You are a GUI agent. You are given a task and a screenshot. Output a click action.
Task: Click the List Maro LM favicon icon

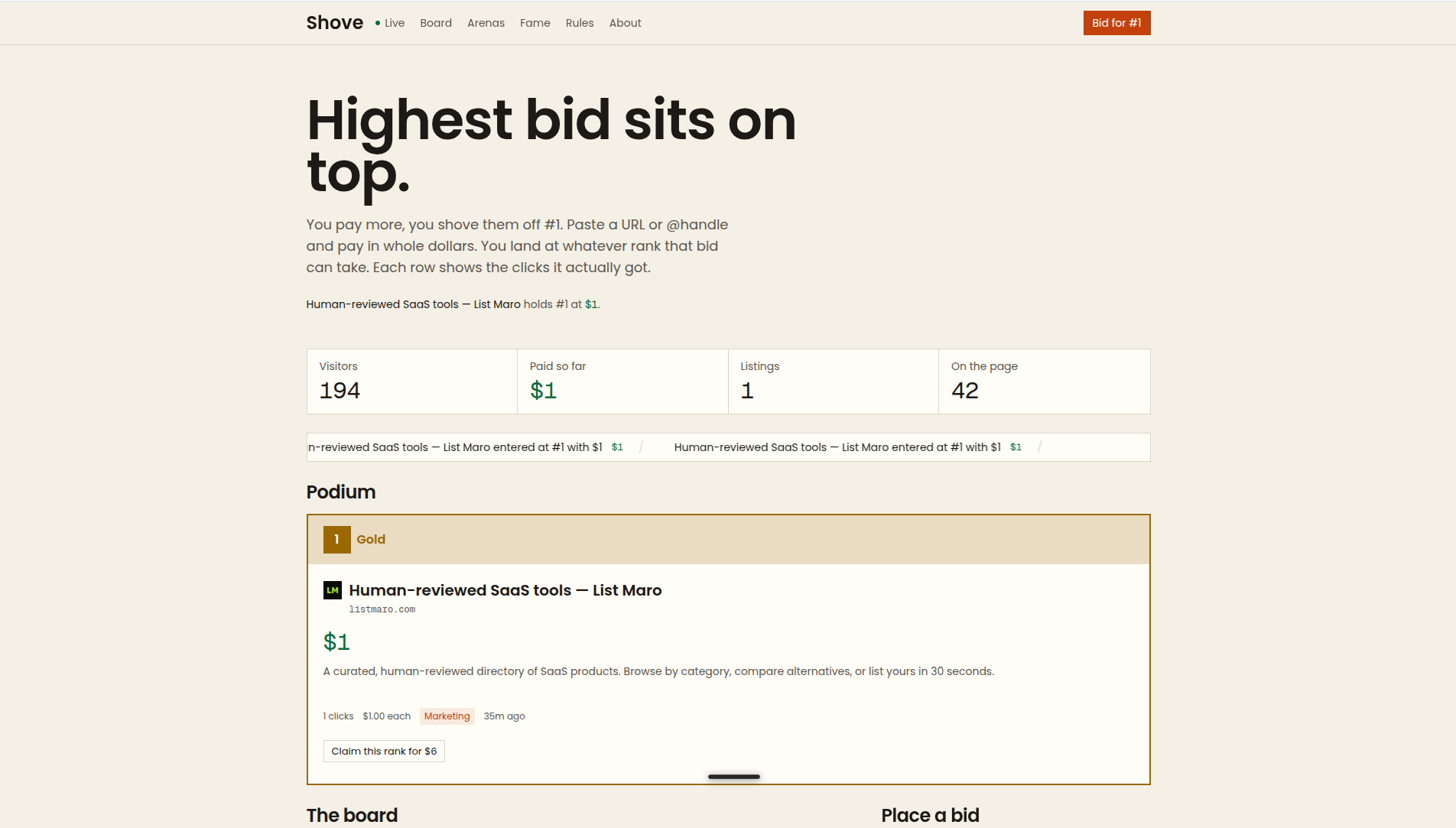(333, 590)
